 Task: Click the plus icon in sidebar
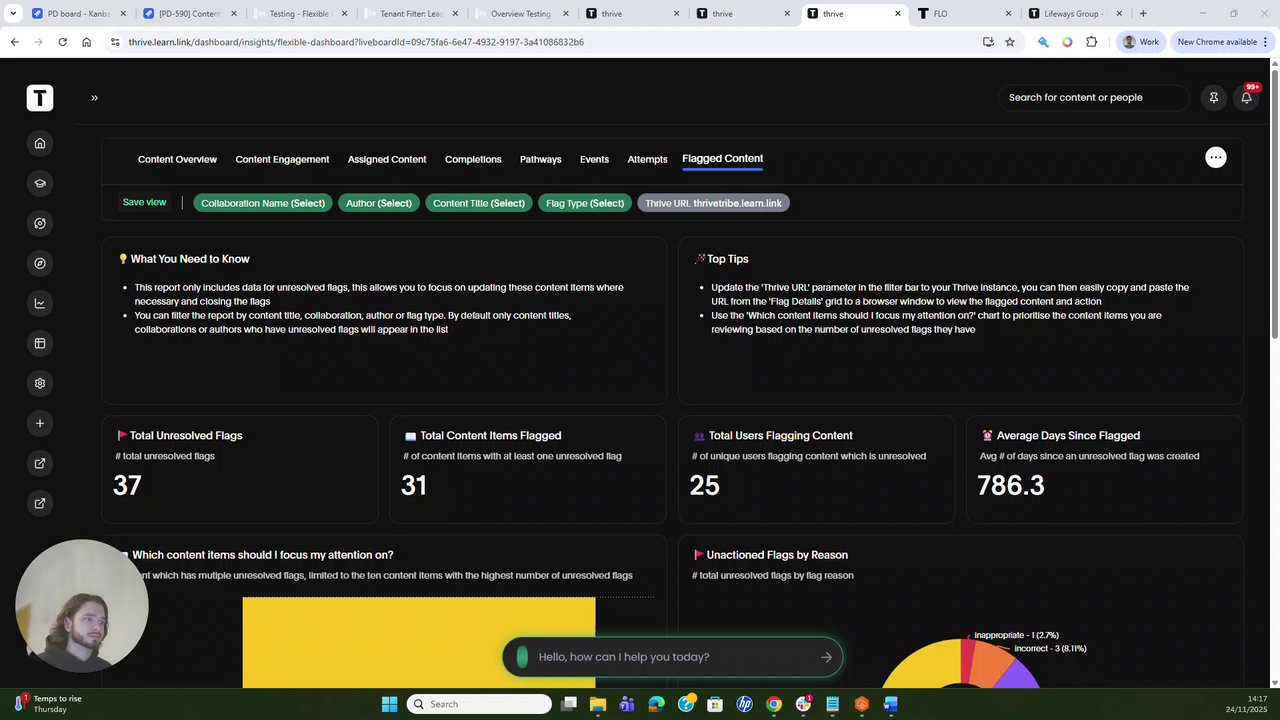click(x=40, y=423)
